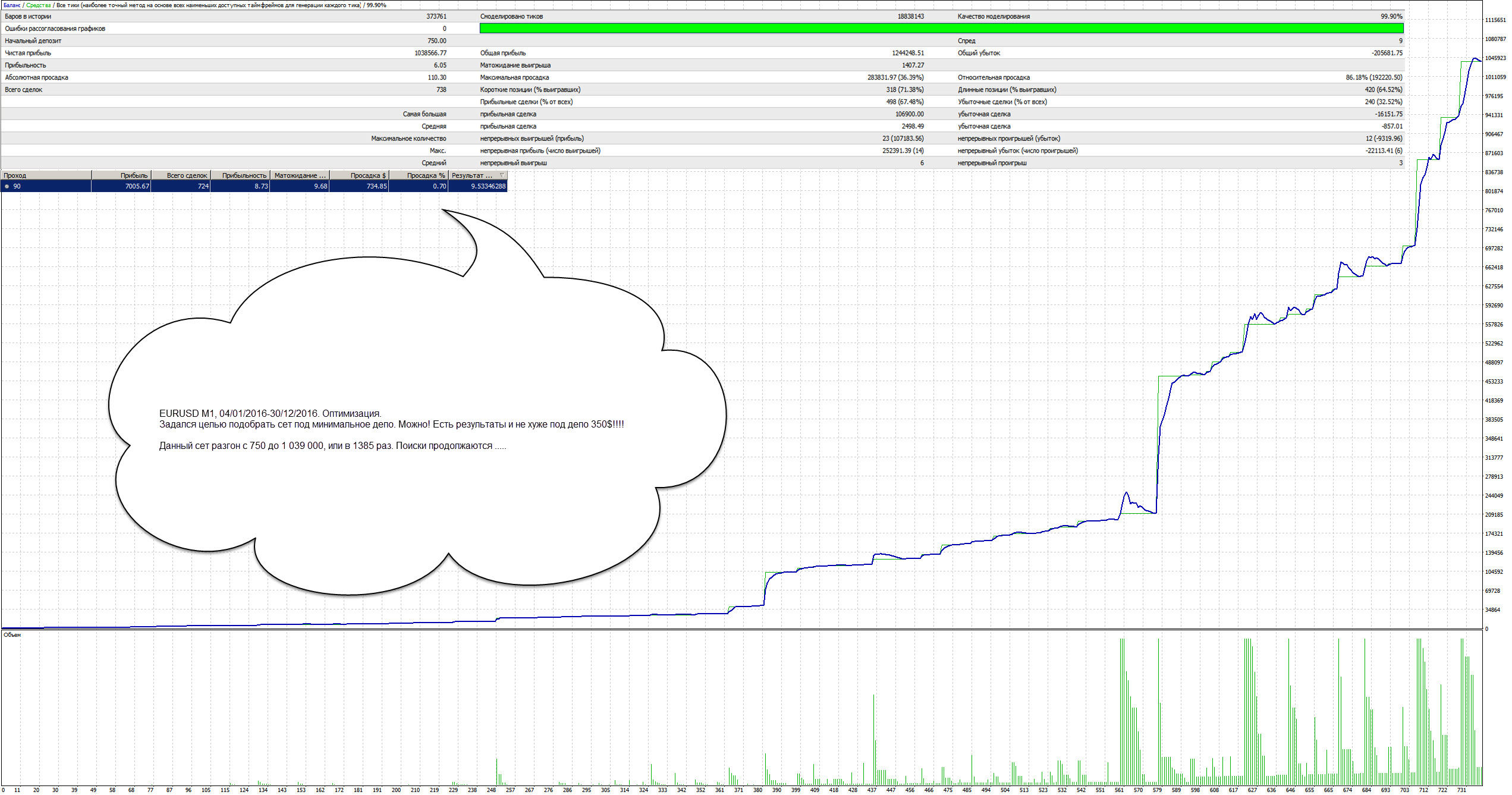This screenshot has height=795, width=1512.
Task: Sort by the Проход column header
Action: [x=46, y=175]
